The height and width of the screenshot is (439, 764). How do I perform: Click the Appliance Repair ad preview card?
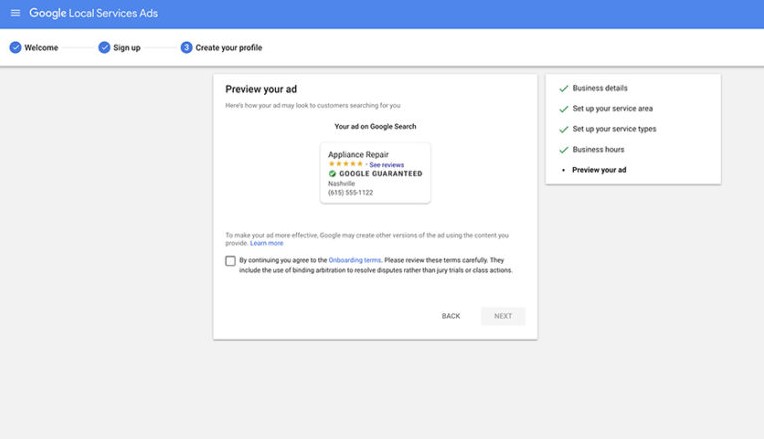(375, 173)
